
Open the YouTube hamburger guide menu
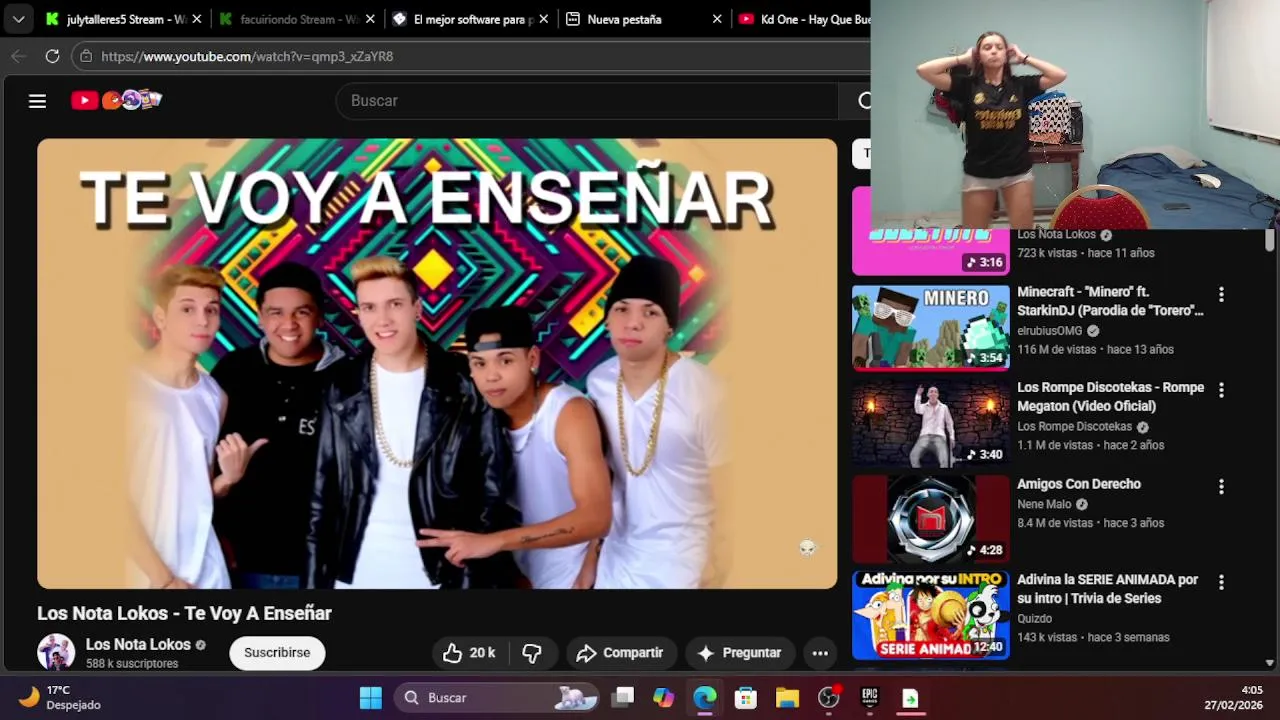tap(37, 100)
